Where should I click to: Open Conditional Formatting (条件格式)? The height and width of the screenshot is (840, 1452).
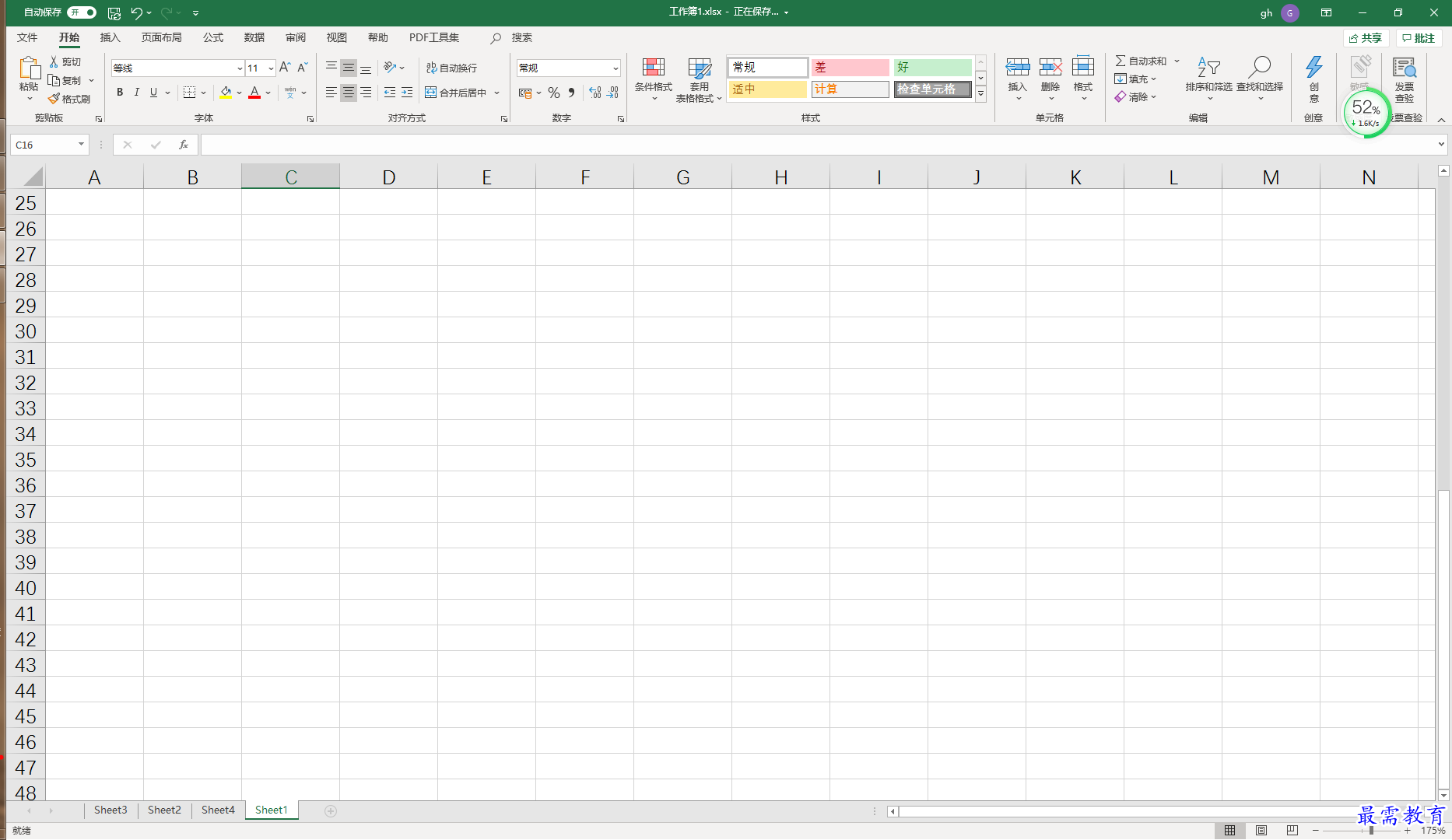654,79
